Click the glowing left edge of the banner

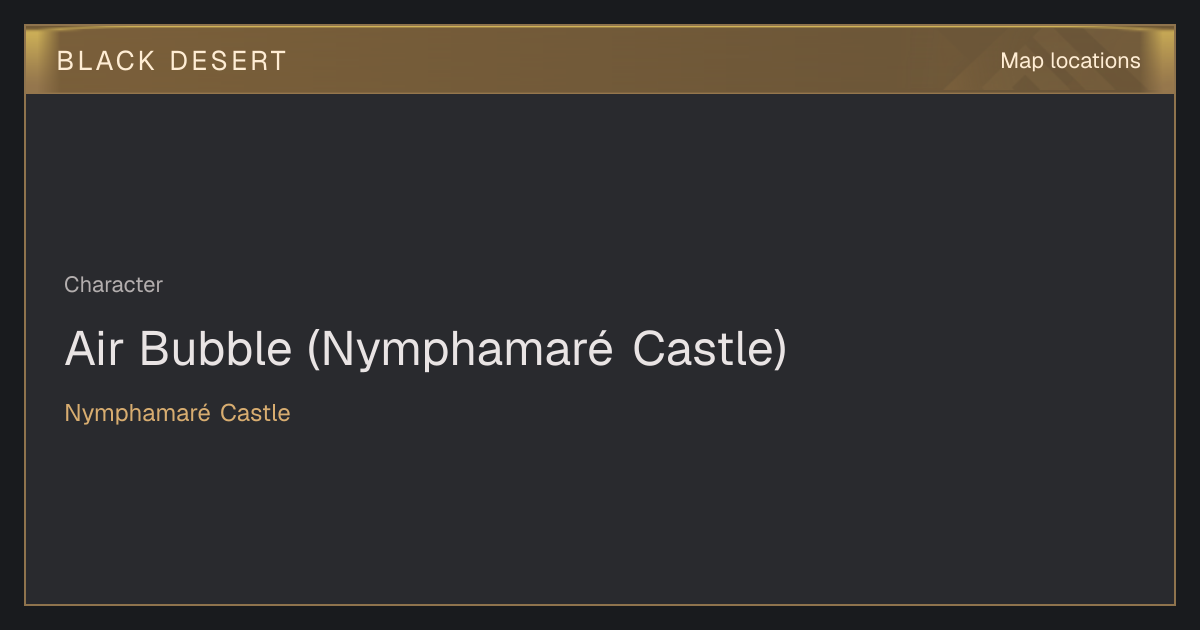pos(34,60)
